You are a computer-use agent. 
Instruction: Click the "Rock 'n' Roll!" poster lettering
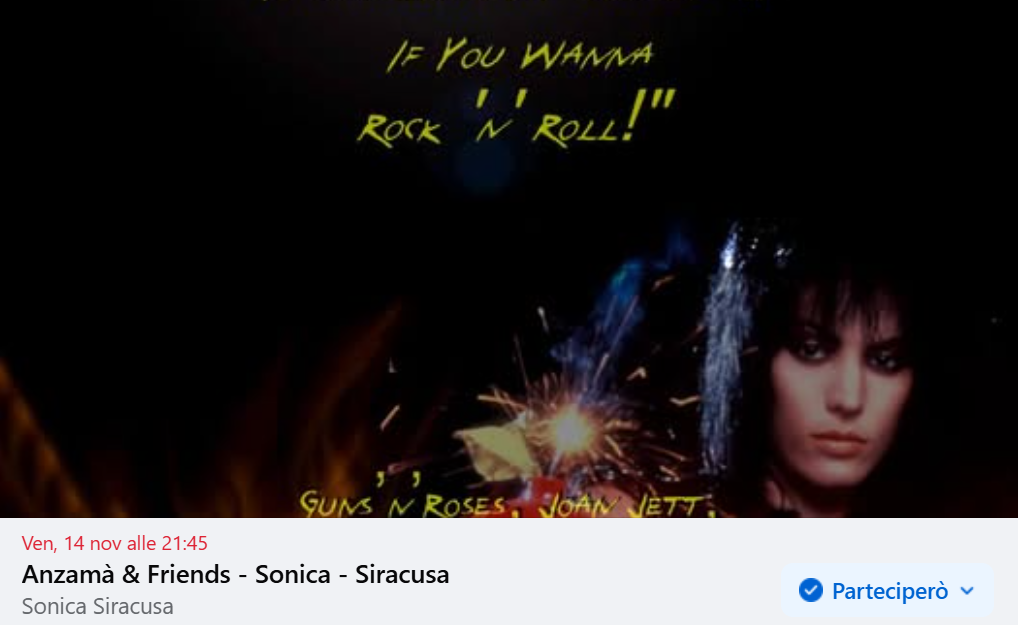pyautogui.click(x=517, y=117)
